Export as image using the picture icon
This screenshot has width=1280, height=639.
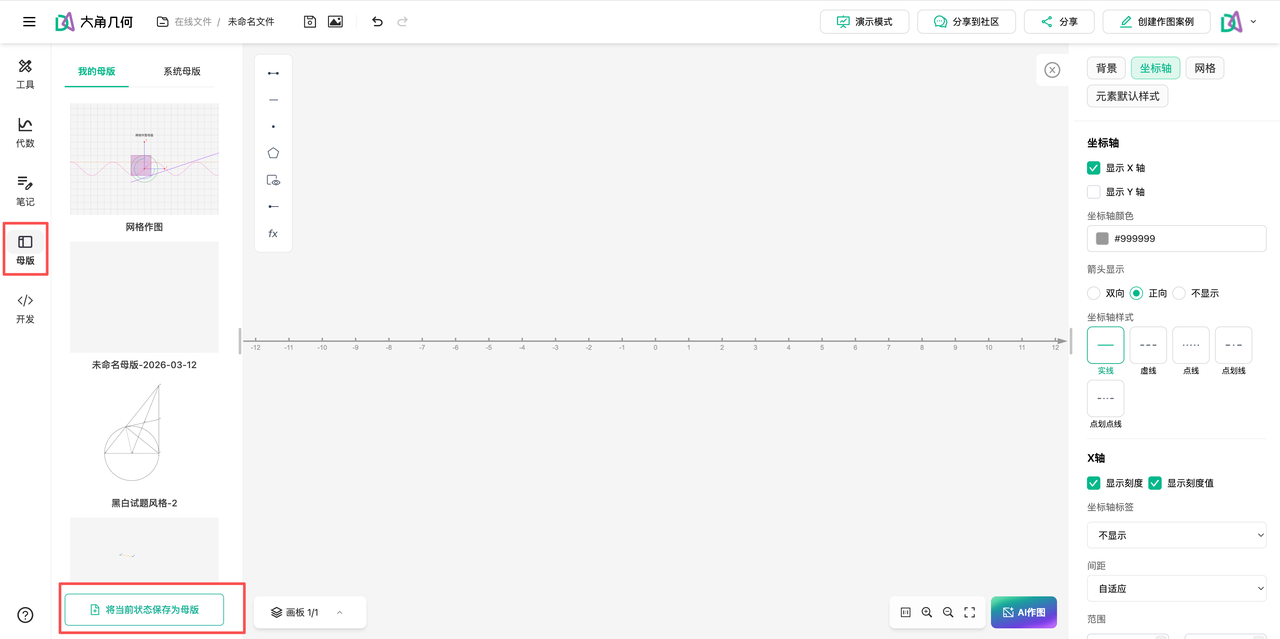click(335, 22)
